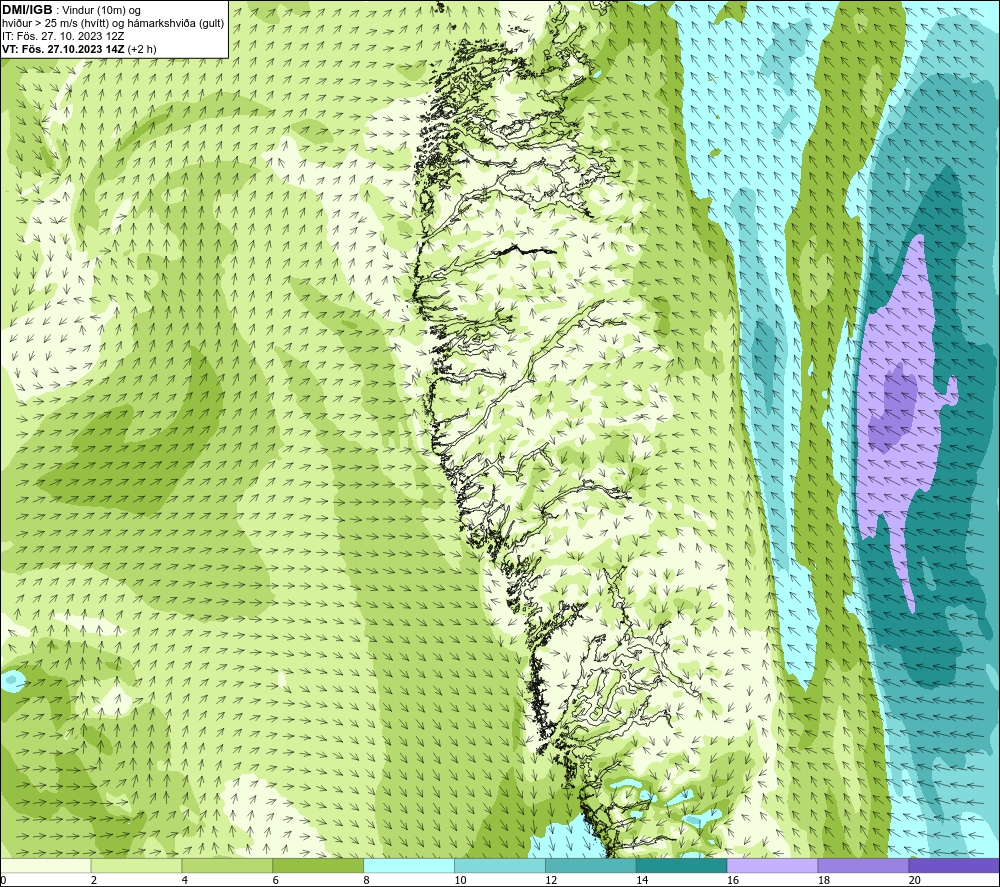Click the '10' scale label
Screen dimensions: 1000x887
(460, 880)
